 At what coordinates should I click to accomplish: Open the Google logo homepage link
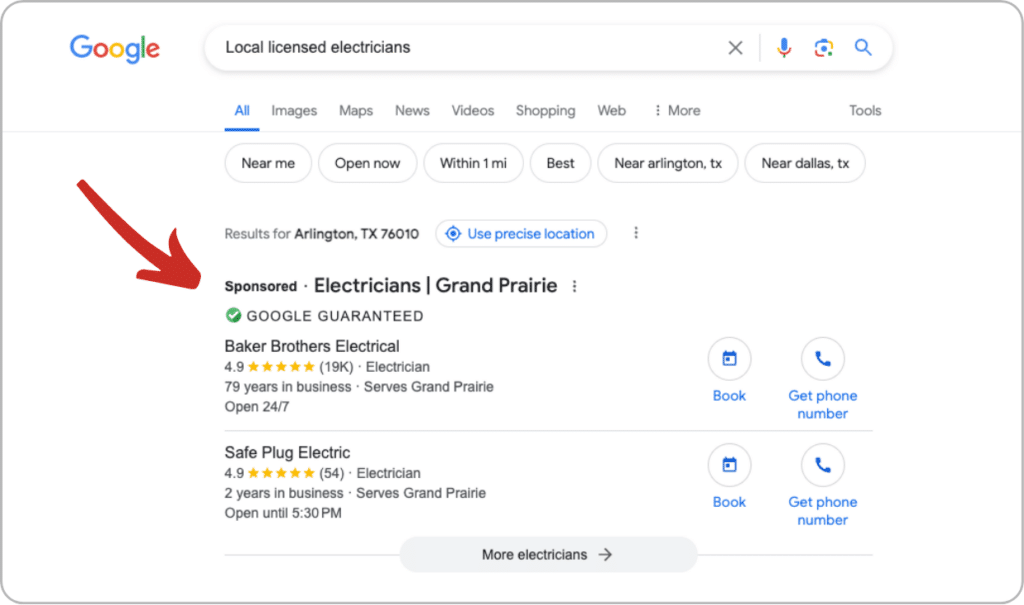(x=115, y=49)
